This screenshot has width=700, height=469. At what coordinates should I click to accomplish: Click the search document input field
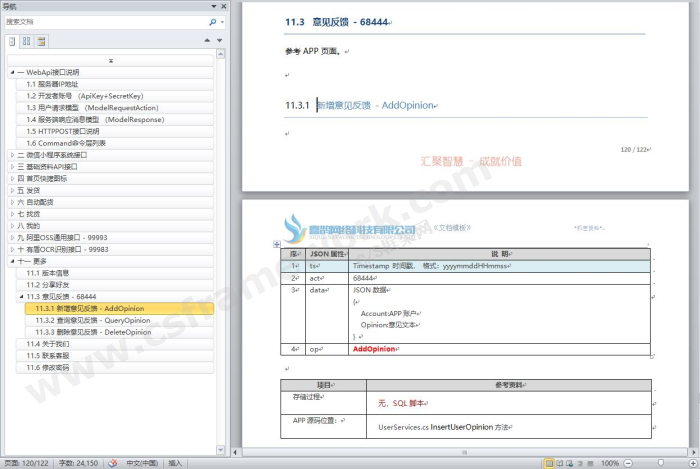pyautogui.click(x=100, y=21)
